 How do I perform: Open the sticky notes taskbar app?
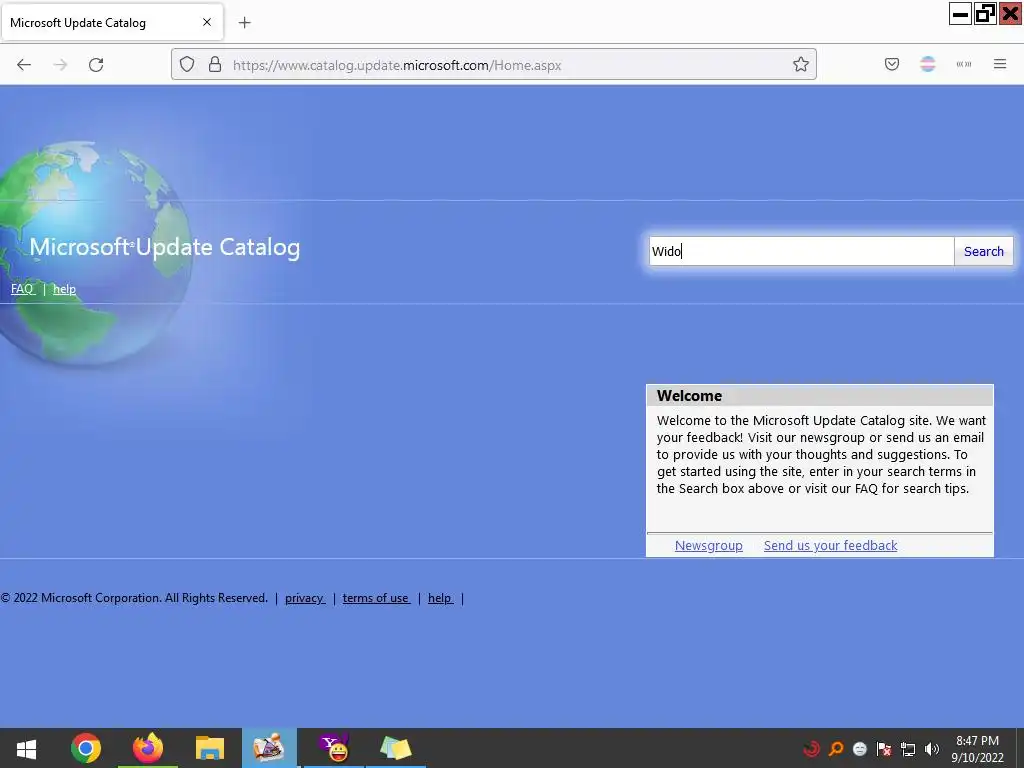pos(395,748)
